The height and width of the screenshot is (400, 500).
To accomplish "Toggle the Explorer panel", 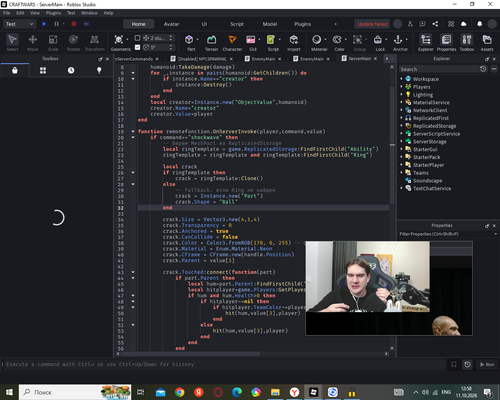I will [426, 42].
